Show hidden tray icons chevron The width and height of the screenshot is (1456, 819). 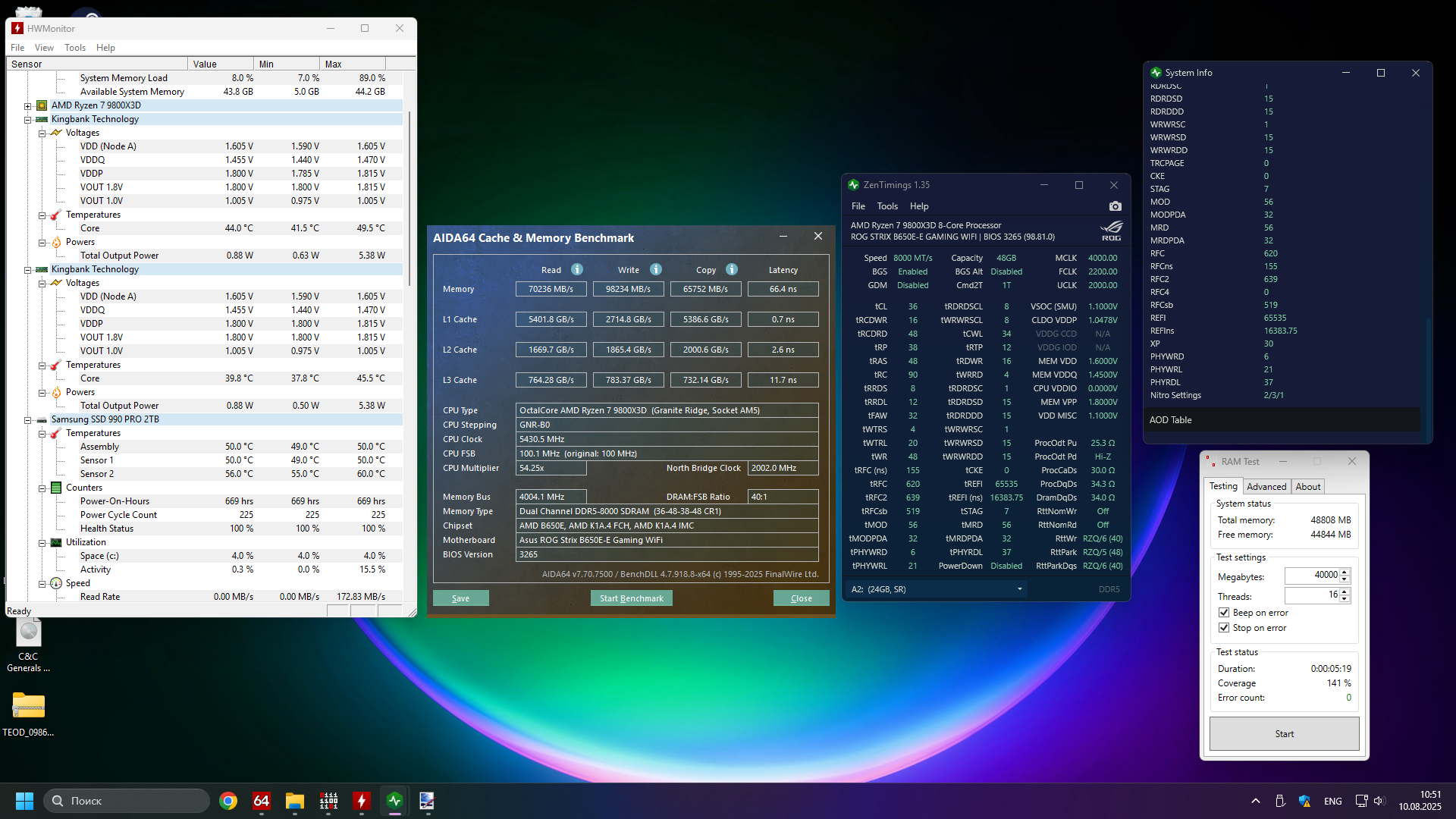coord(1256,801)
